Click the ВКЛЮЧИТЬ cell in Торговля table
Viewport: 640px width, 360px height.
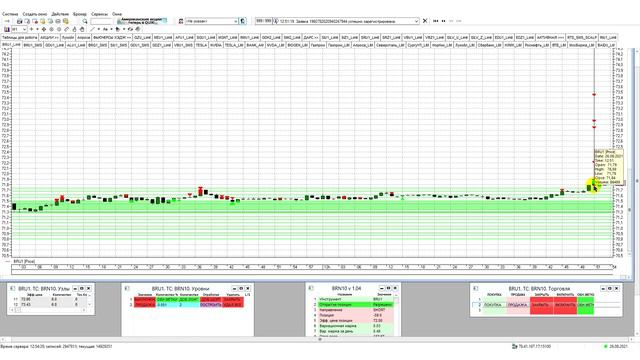tap(565, 305)
